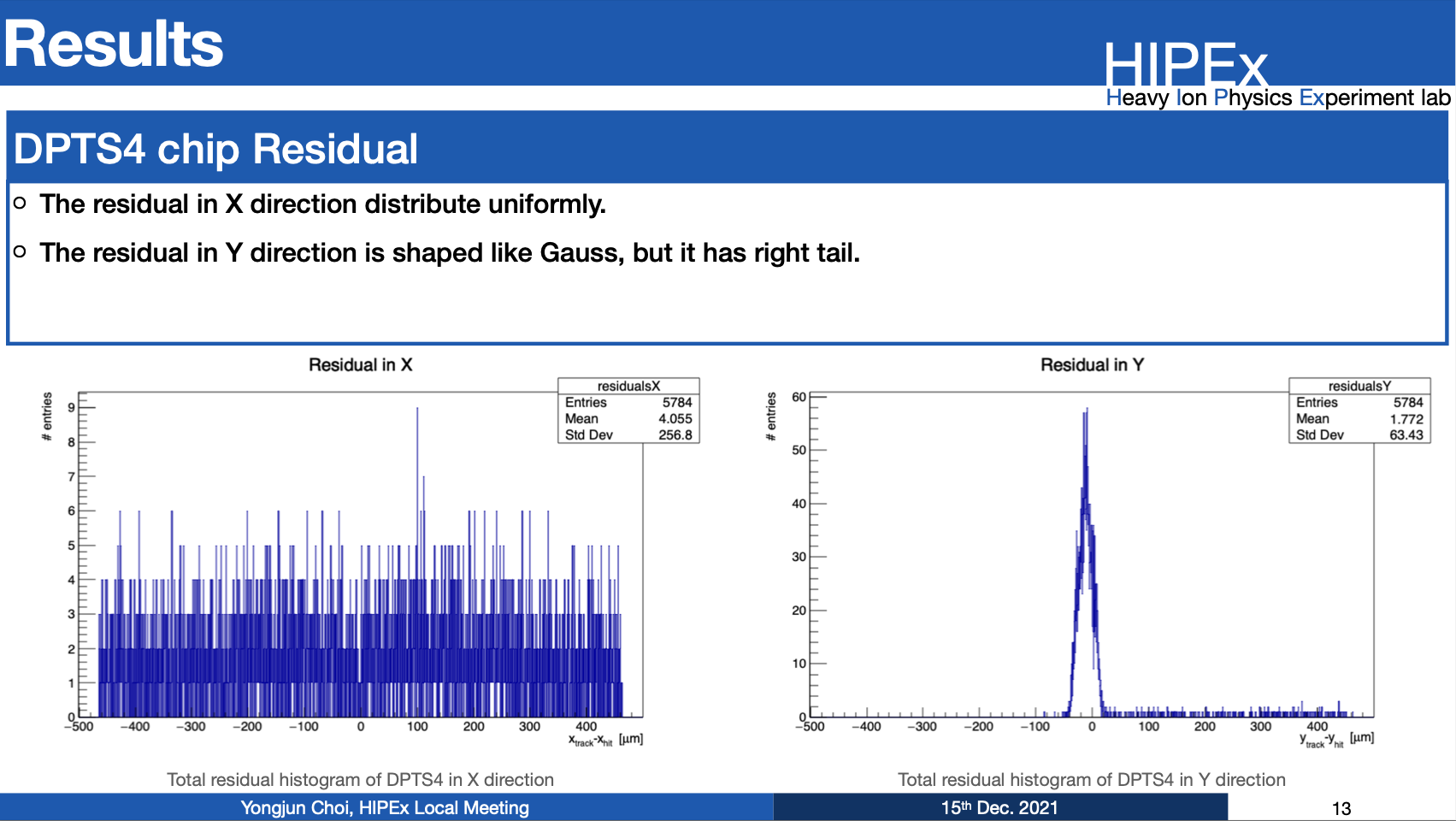The image size is (1456, 821).
Task: Click caption 'Total residual histogram of DPTS4 in Y direction'
Action: tap(1092, 780)
